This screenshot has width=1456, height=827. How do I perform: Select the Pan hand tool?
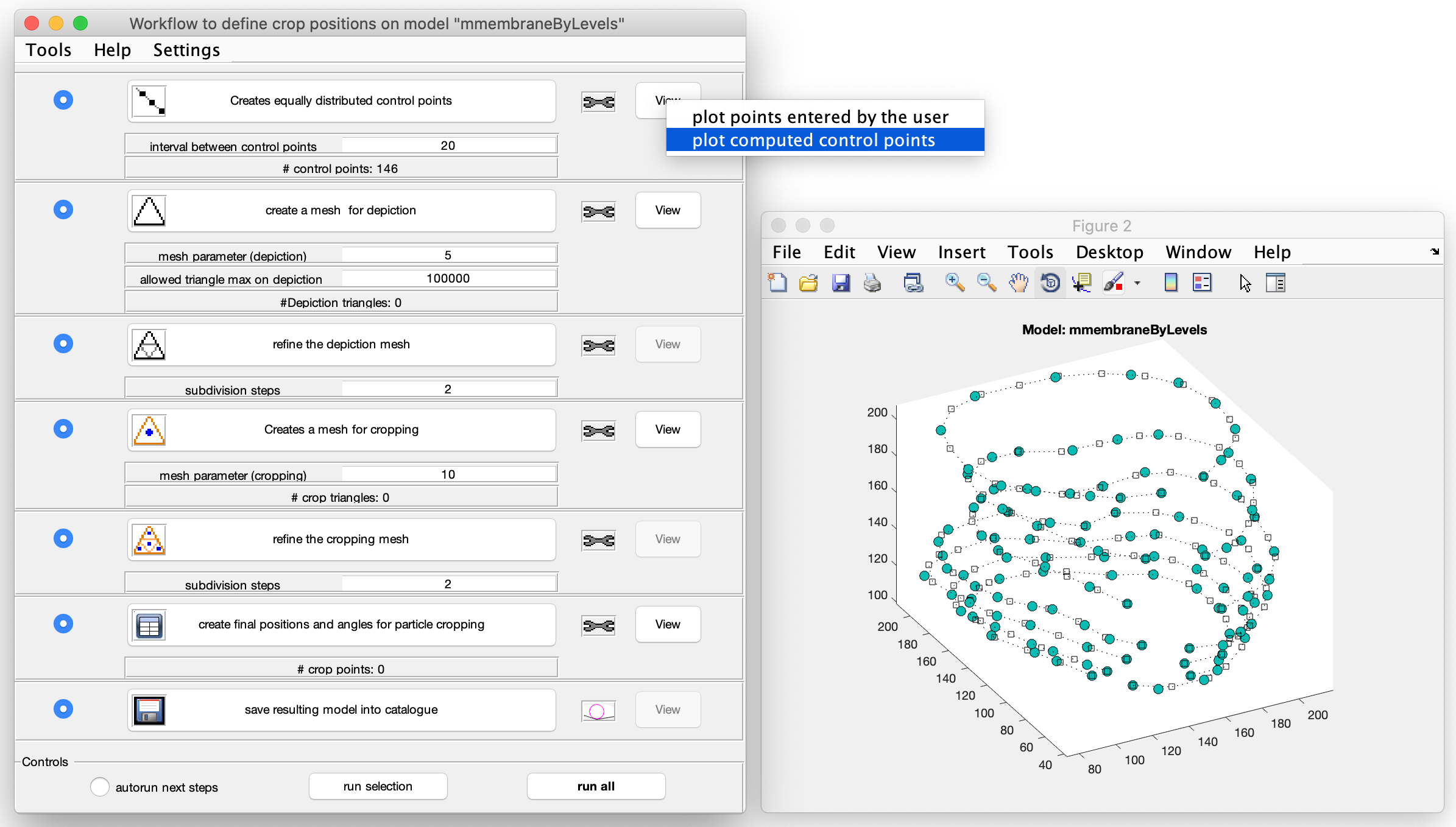pos(1018,283)
